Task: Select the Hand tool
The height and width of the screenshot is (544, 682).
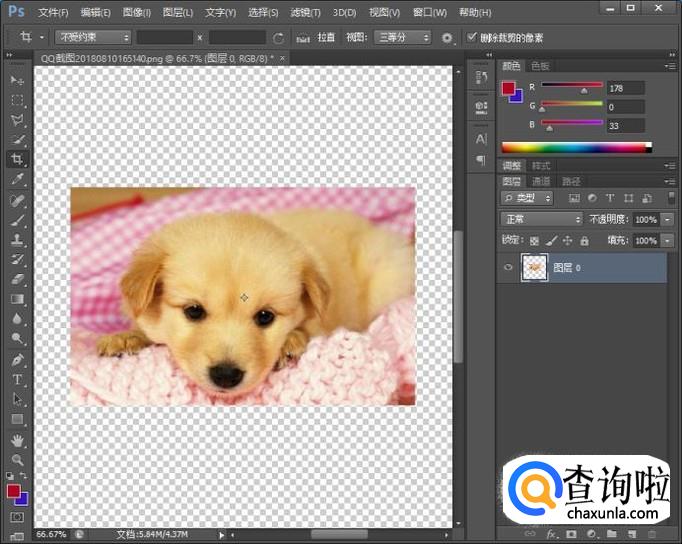Action: click(17, 440)
